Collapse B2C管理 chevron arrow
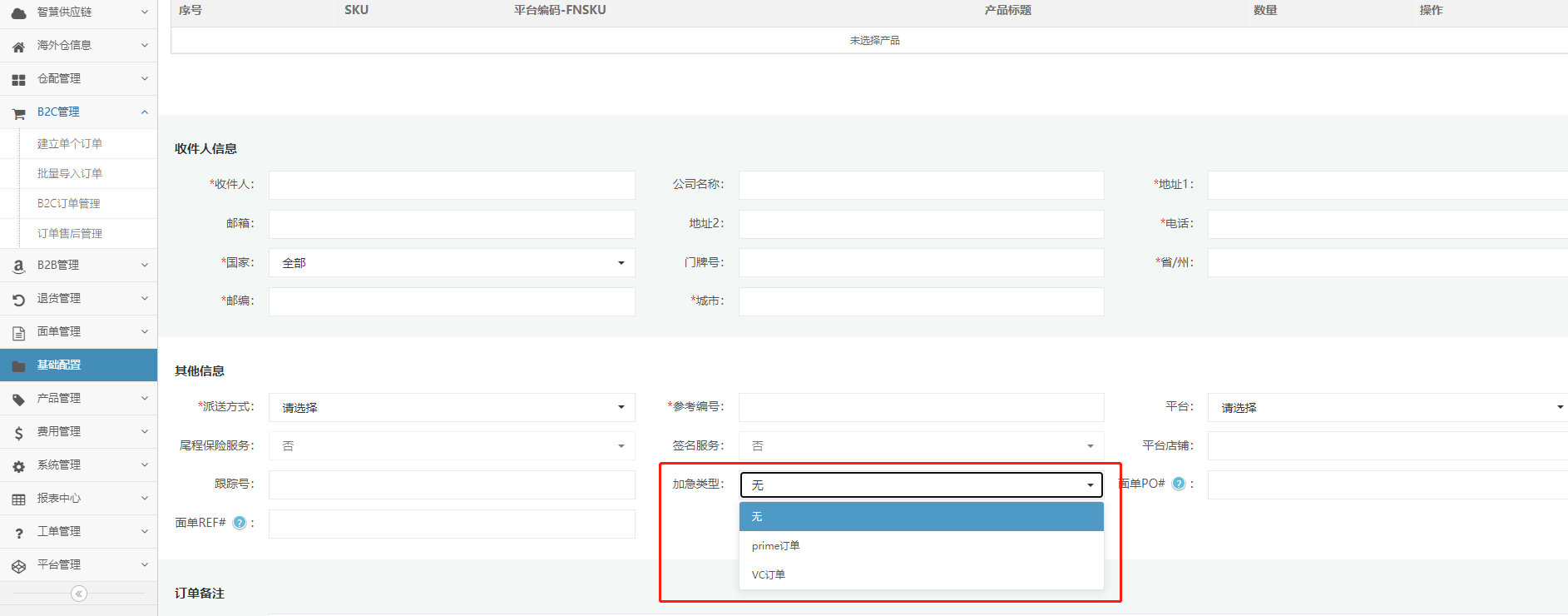 pyautogui.click(x=145, y=112)
